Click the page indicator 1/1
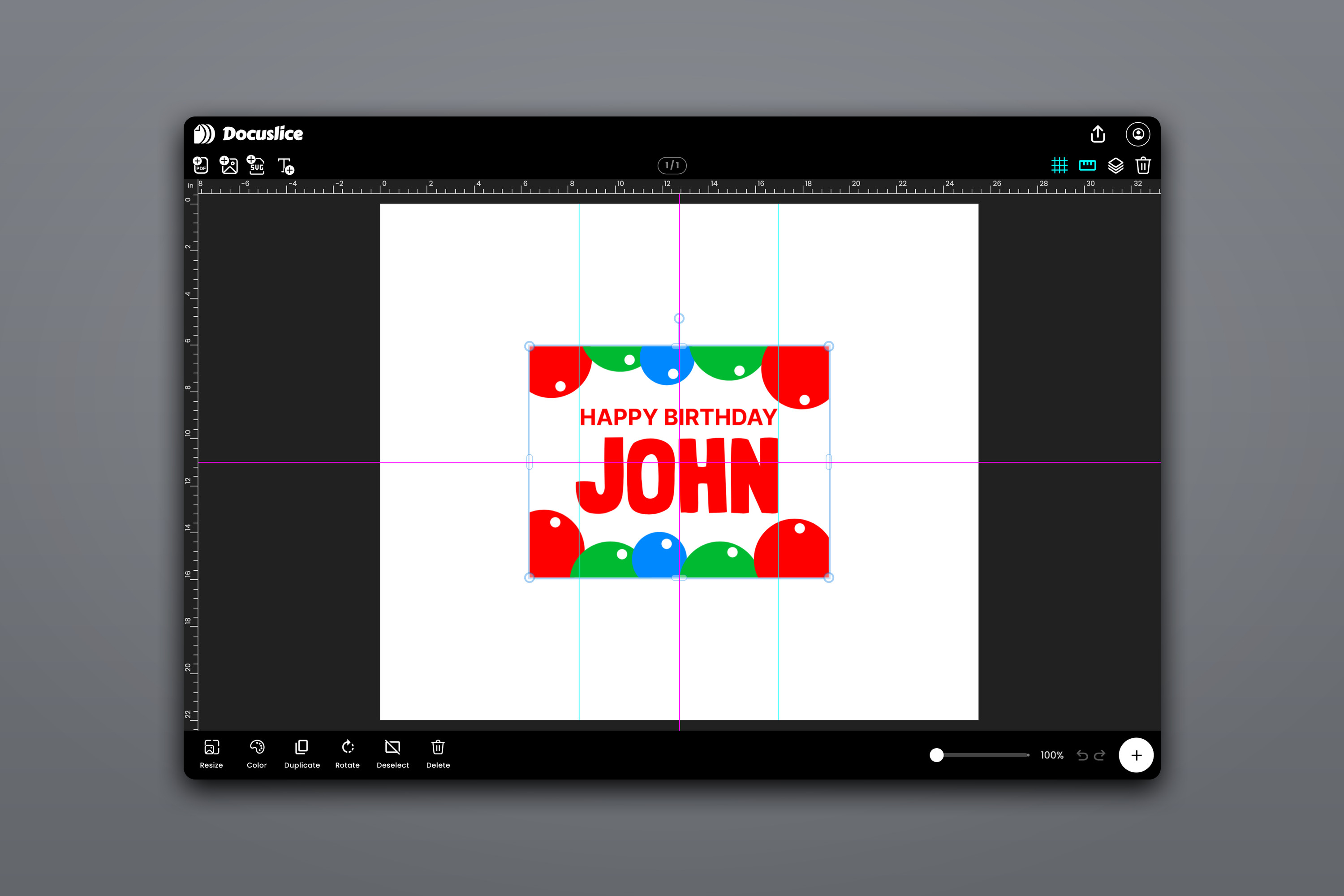Screen dimensions: 1344x896 [x=672, y=165]
